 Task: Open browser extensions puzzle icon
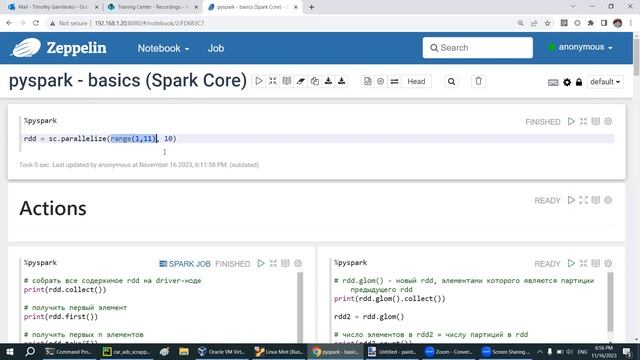point(590,23)
